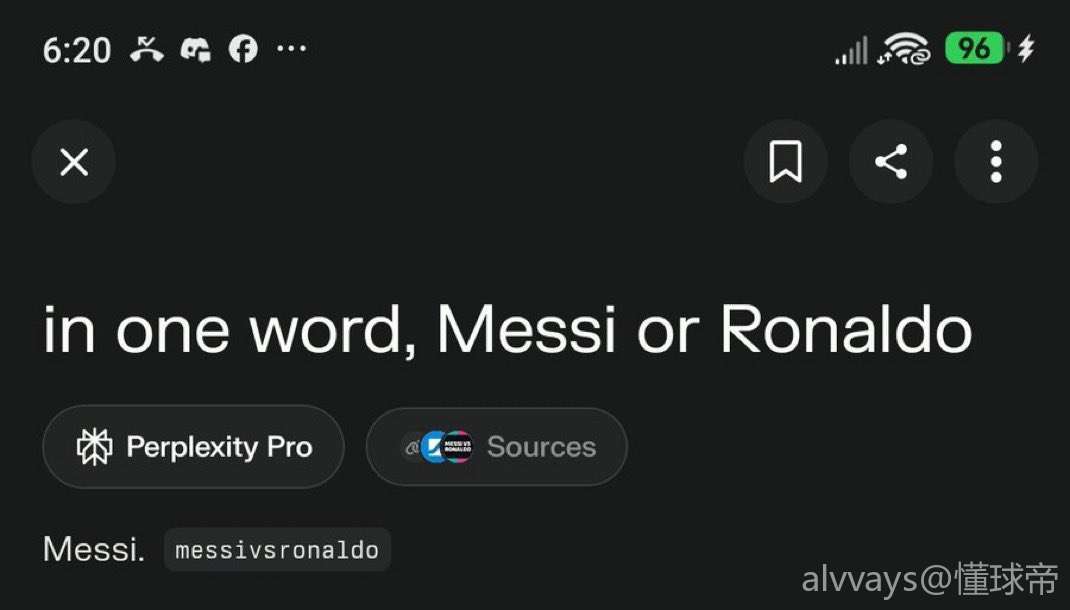This screenshot has height=610, width=1070.
Task: Tap the battery level indicator showing 96
Action: pos(974,49)
